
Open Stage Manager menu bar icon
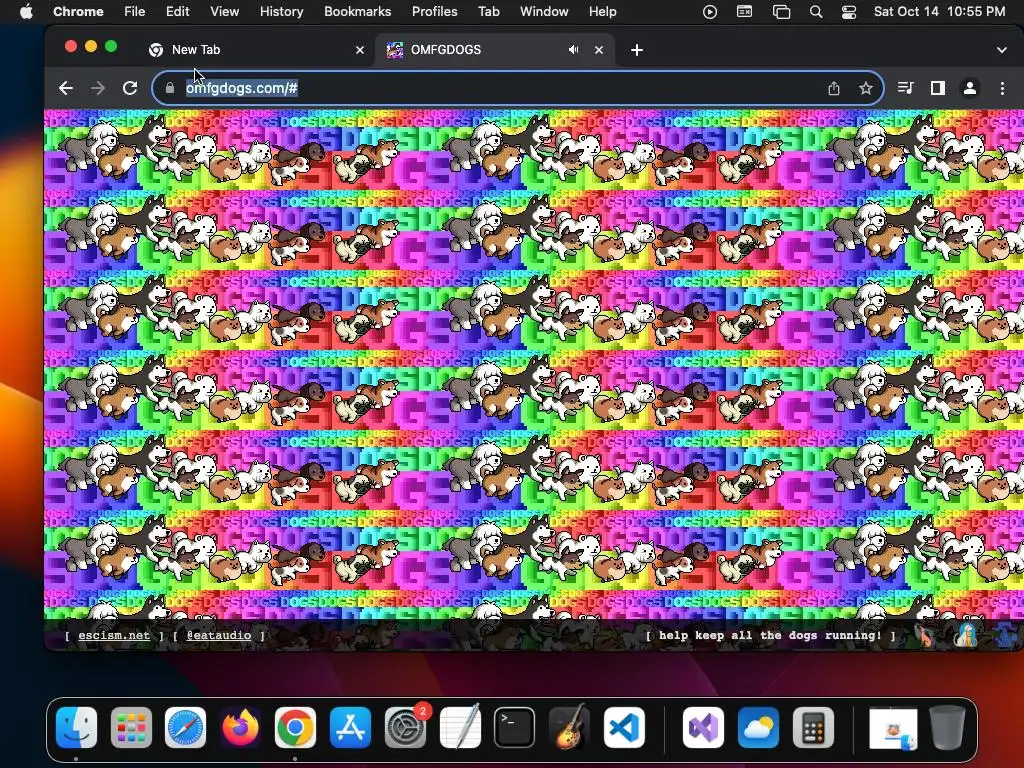pos(781,12)
